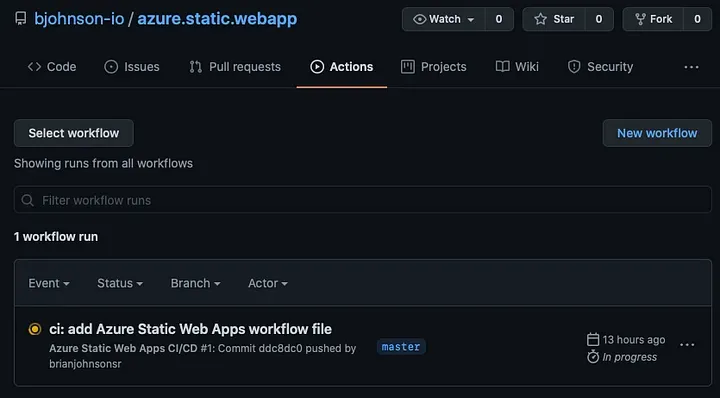Click the Azure Static Web Apps CI/CD workflow name
This screenshot has height=398, width=720.
click(123, 348)
